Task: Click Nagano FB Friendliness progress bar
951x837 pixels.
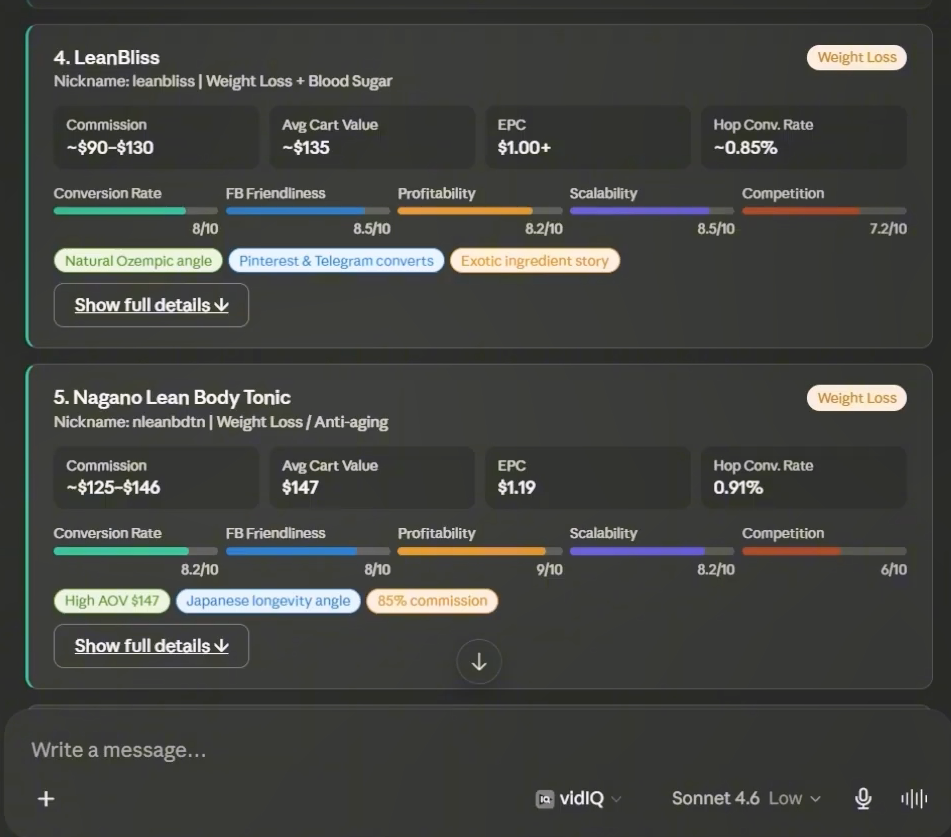Action: [x=308, y=551]
